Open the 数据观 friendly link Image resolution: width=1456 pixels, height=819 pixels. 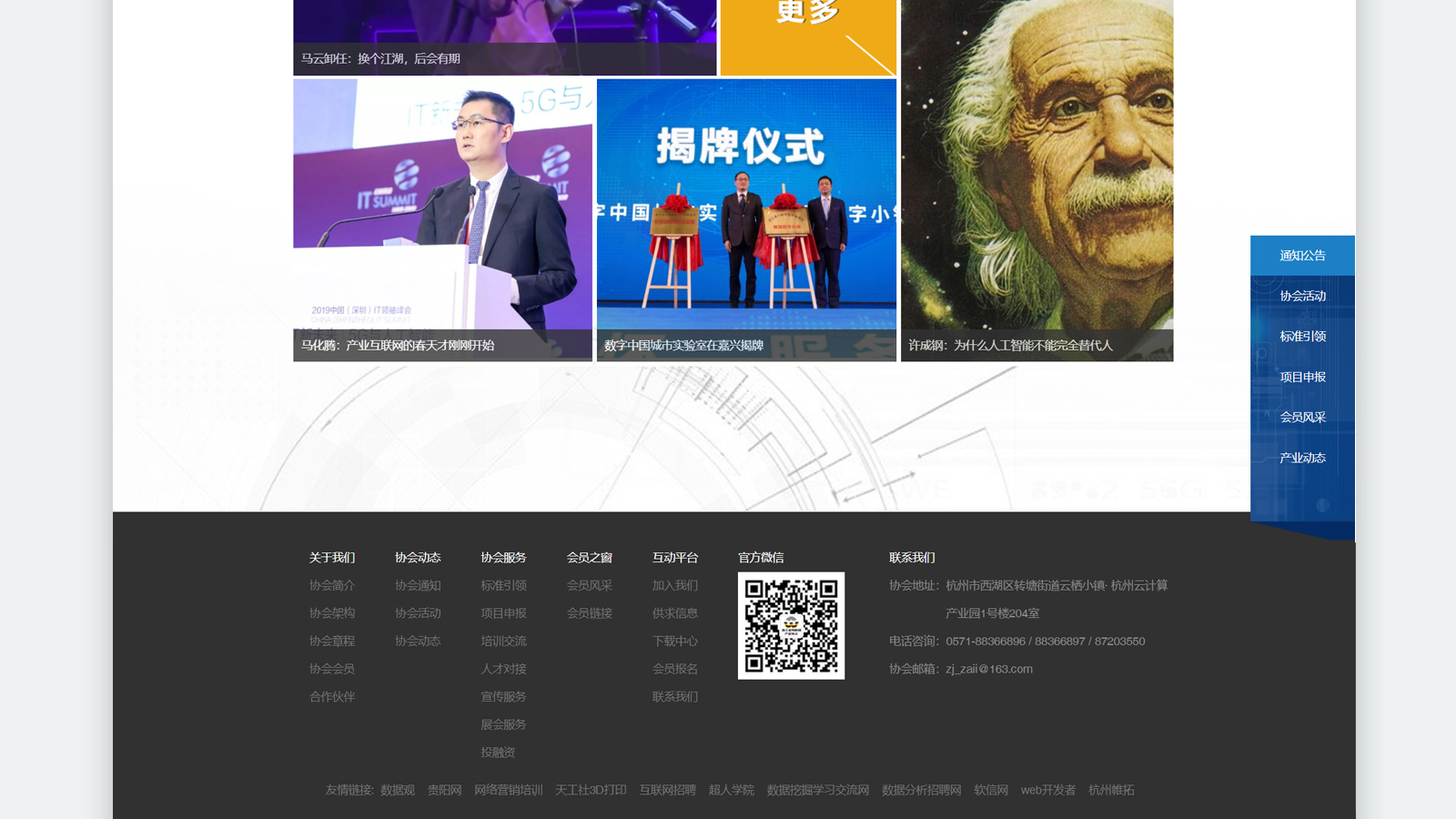coord(397,790)
